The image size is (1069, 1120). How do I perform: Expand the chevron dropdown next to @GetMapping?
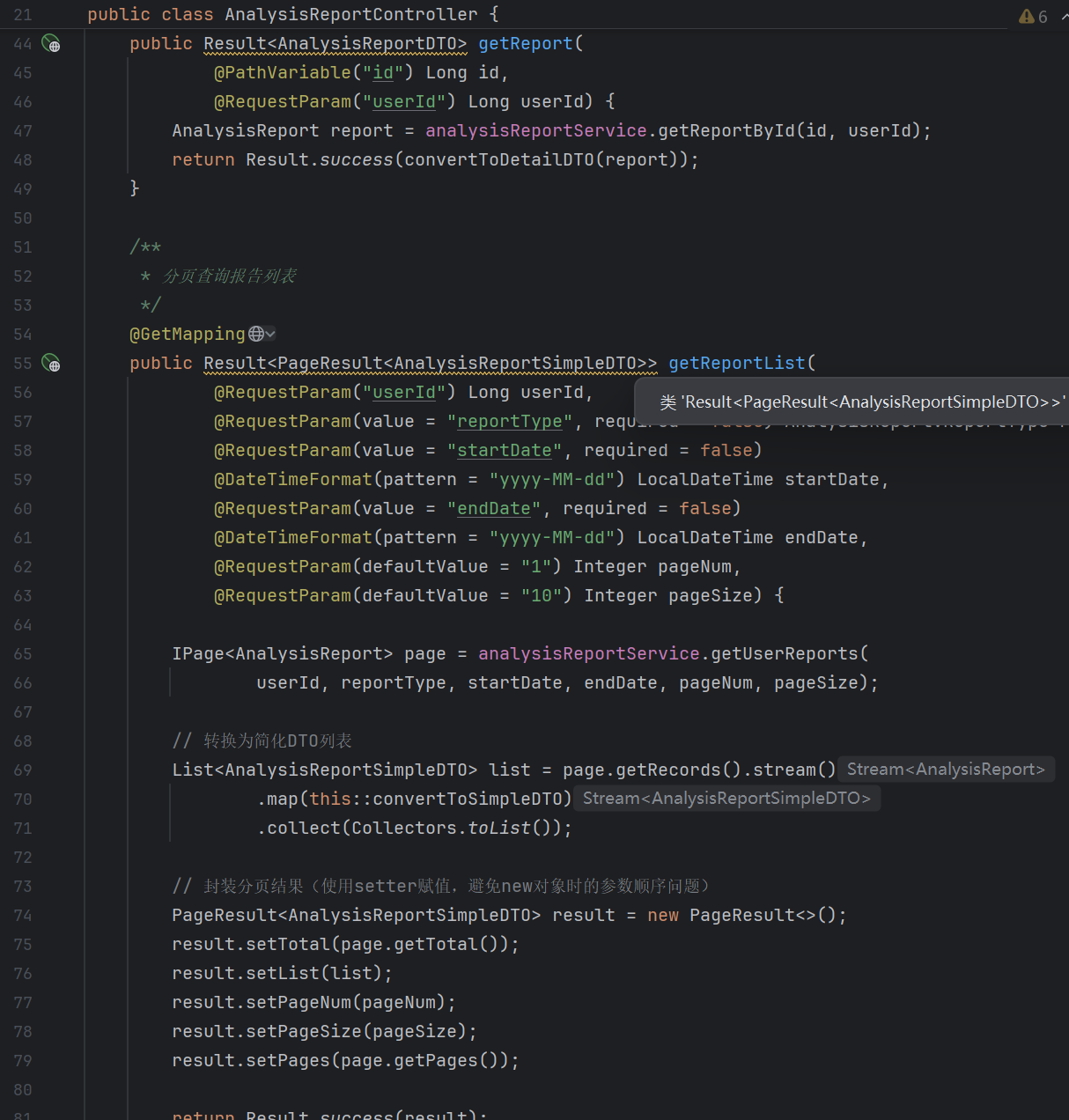[270, 334]
